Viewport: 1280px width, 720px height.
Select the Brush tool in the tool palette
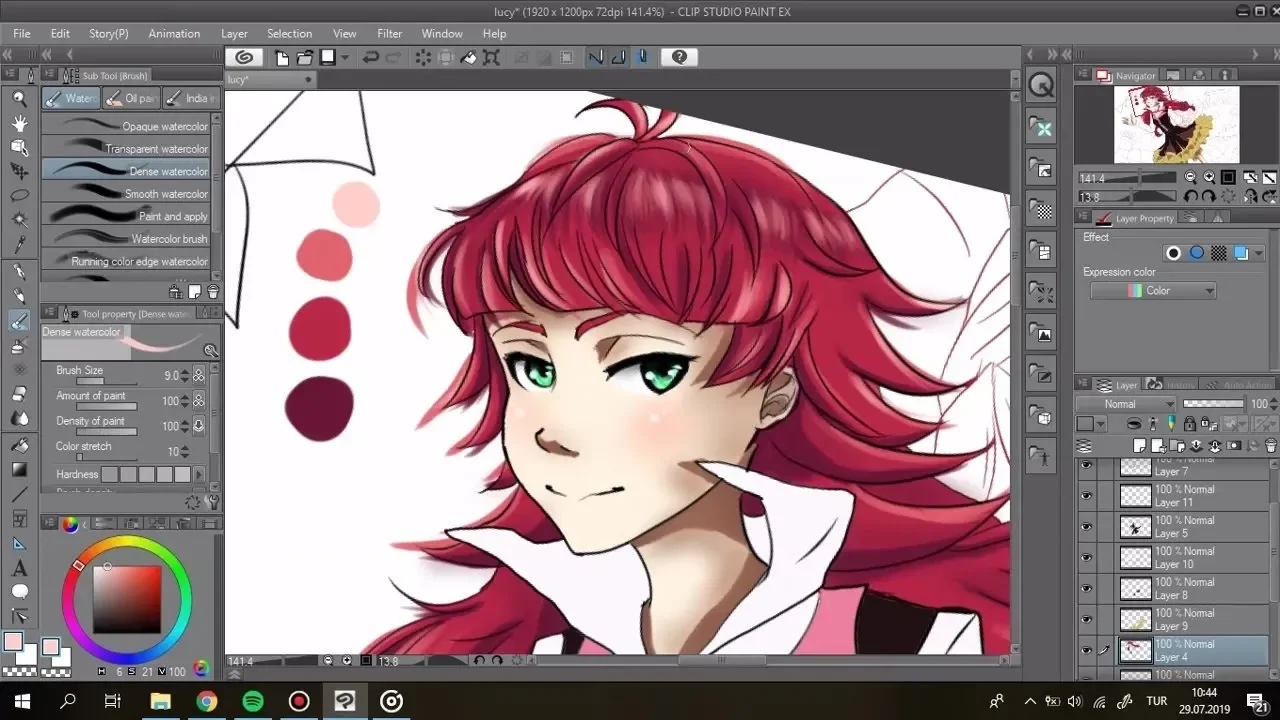tap(19, 322)
